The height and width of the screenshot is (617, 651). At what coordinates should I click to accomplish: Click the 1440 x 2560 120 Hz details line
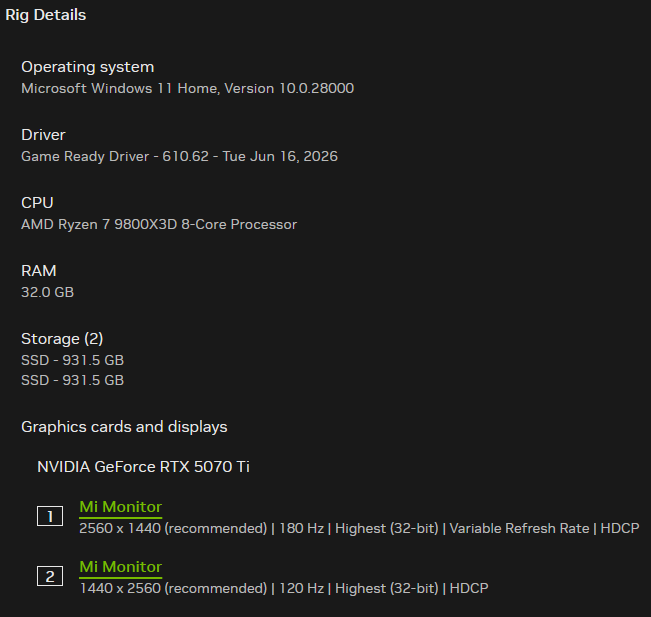coord(284,588)
